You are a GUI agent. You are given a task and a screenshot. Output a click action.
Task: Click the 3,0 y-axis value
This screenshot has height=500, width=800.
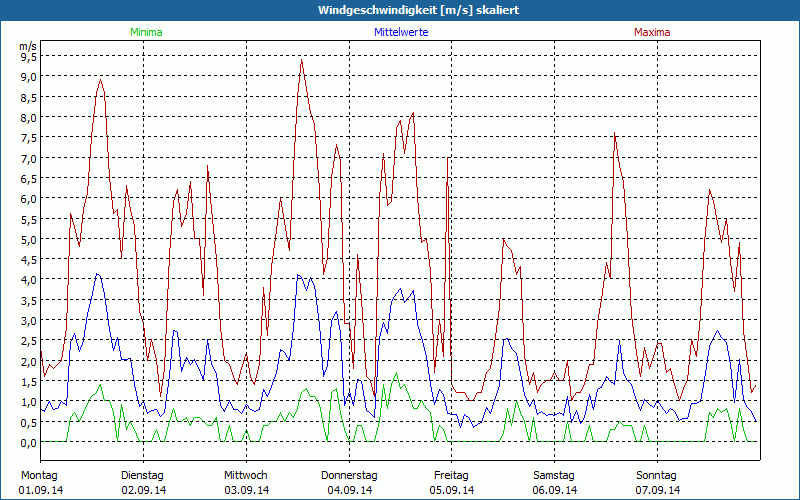[x=29, y=320]
